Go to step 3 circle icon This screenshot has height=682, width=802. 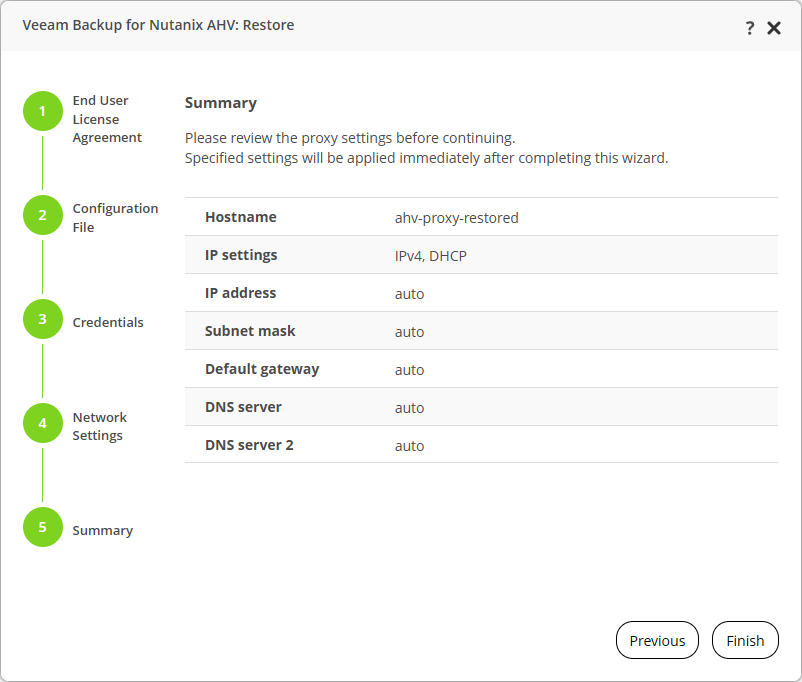click(x=43, y=319)
